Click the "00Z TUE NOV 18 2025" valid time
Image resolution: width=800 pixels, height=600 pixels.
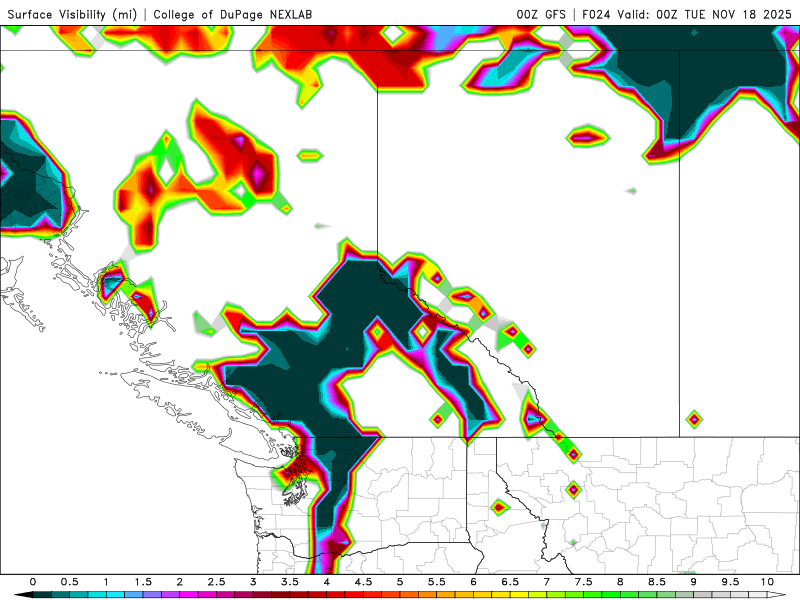(x=724, y=14)
